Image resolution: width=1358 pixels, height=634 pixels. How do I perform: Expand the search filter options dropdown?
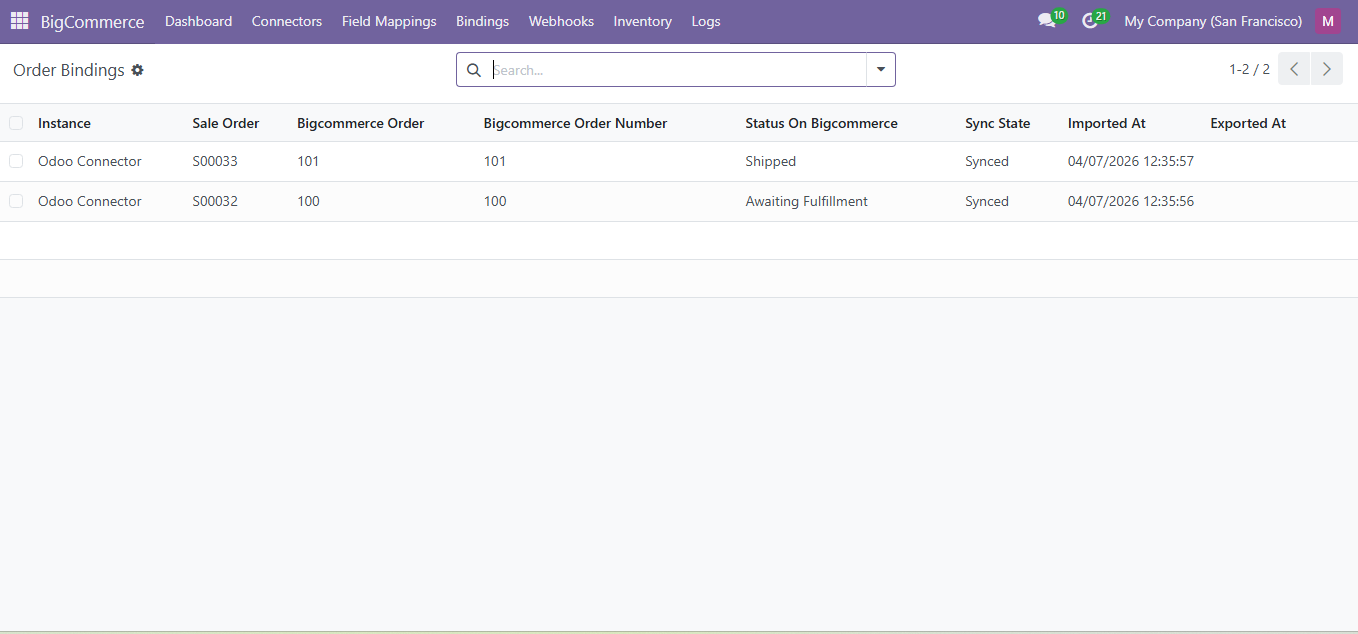[x=879, y=70]
